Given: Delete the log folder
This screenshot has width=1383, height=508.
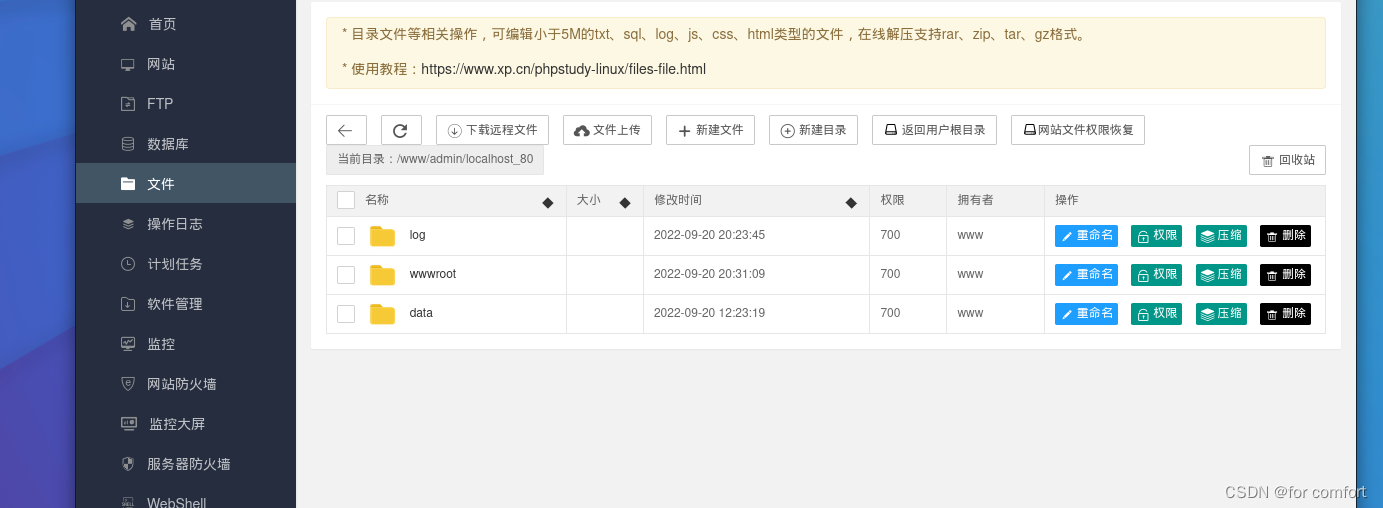Looking at the screenshot, I should pyautogui.click(x=1285, y=236).
